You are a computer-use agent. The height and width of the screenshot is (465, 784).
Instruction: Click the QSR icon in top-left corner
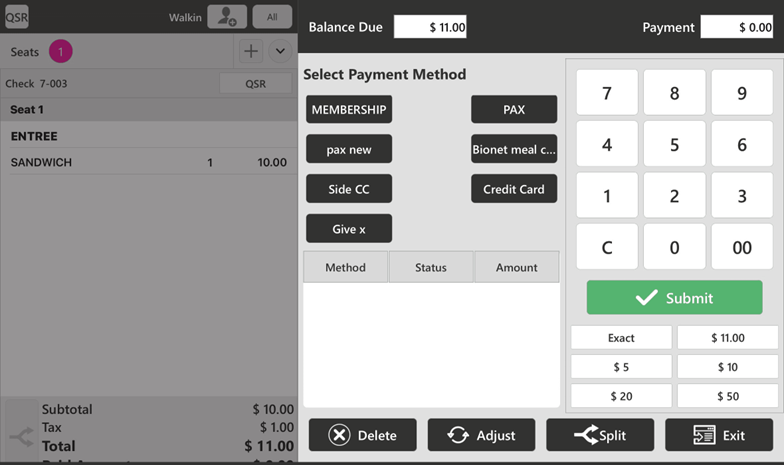pyautogui.click(x=17, y=16)
